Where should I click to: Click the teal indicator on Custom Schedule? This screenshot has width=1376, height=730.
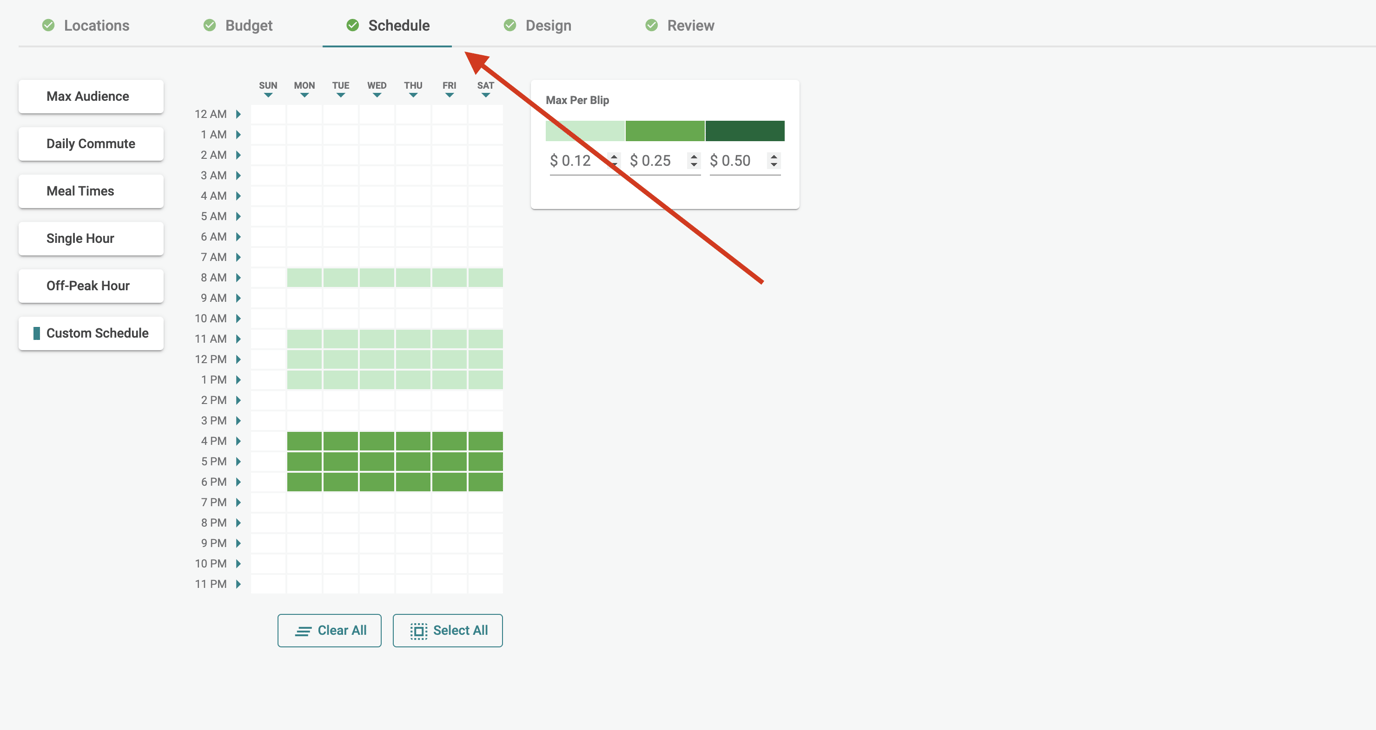pos(39,333)
